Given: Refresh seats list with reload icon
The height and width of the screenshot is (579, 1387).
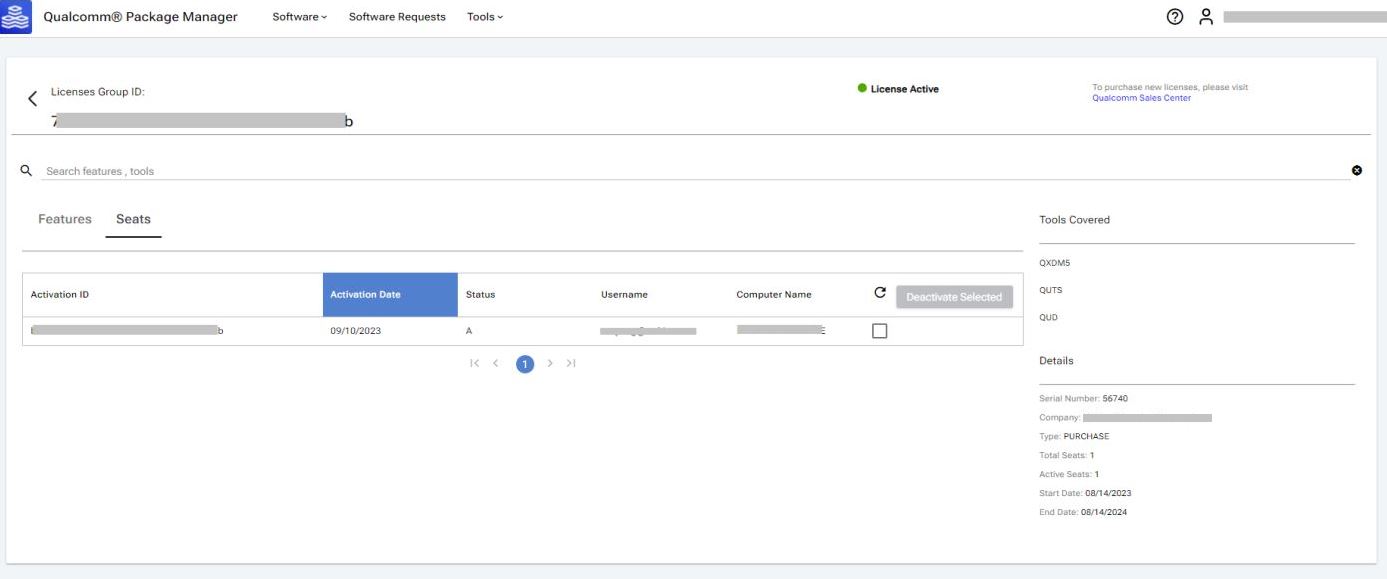Looking at the screenshot, I should 879,294.
